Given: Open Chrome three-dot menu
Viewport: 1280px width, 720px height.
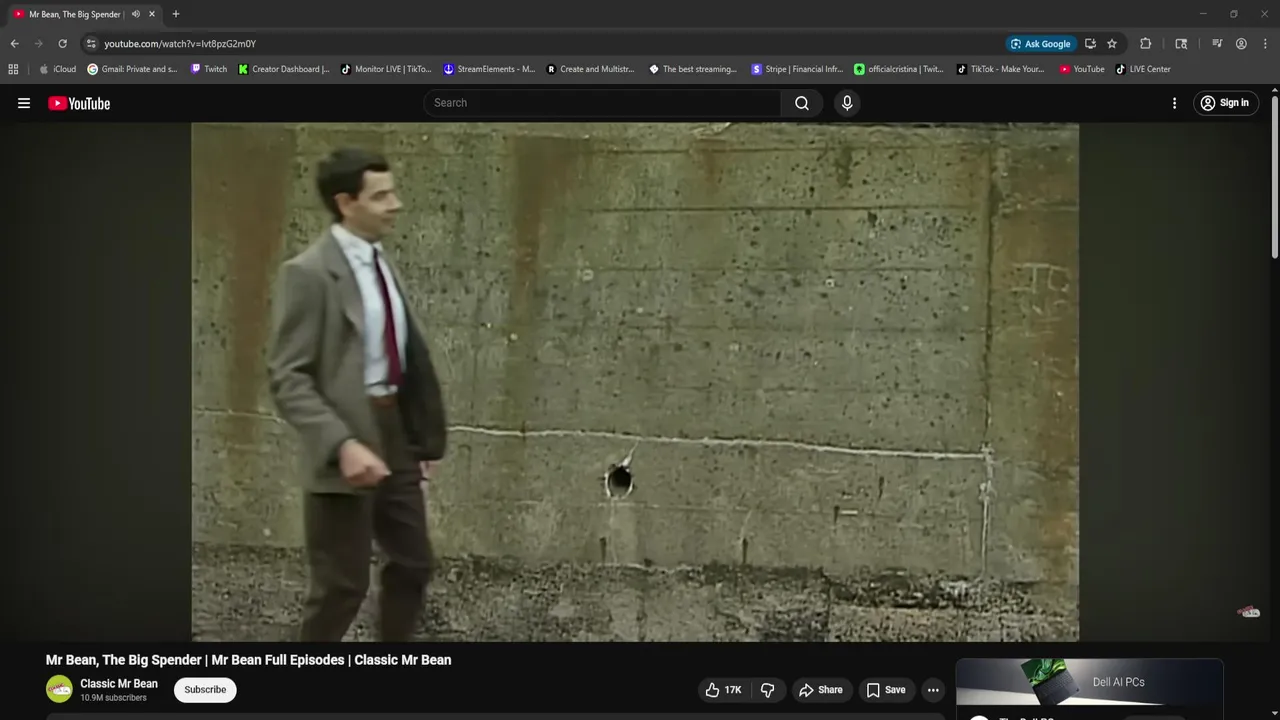Looking at the screenshot, I should pos(1266,44).
